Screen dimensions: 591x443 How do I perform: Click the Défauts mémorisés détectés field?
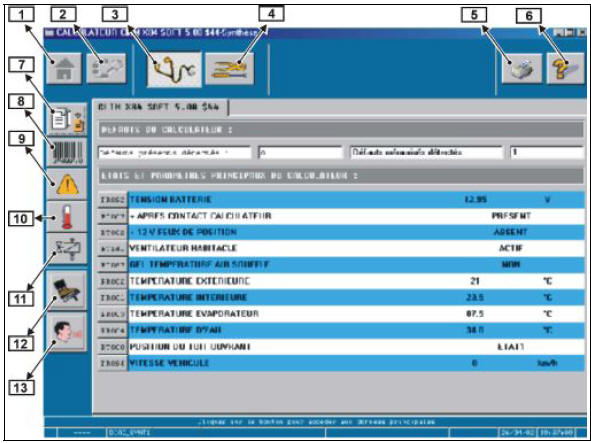(x=426, y=153)
